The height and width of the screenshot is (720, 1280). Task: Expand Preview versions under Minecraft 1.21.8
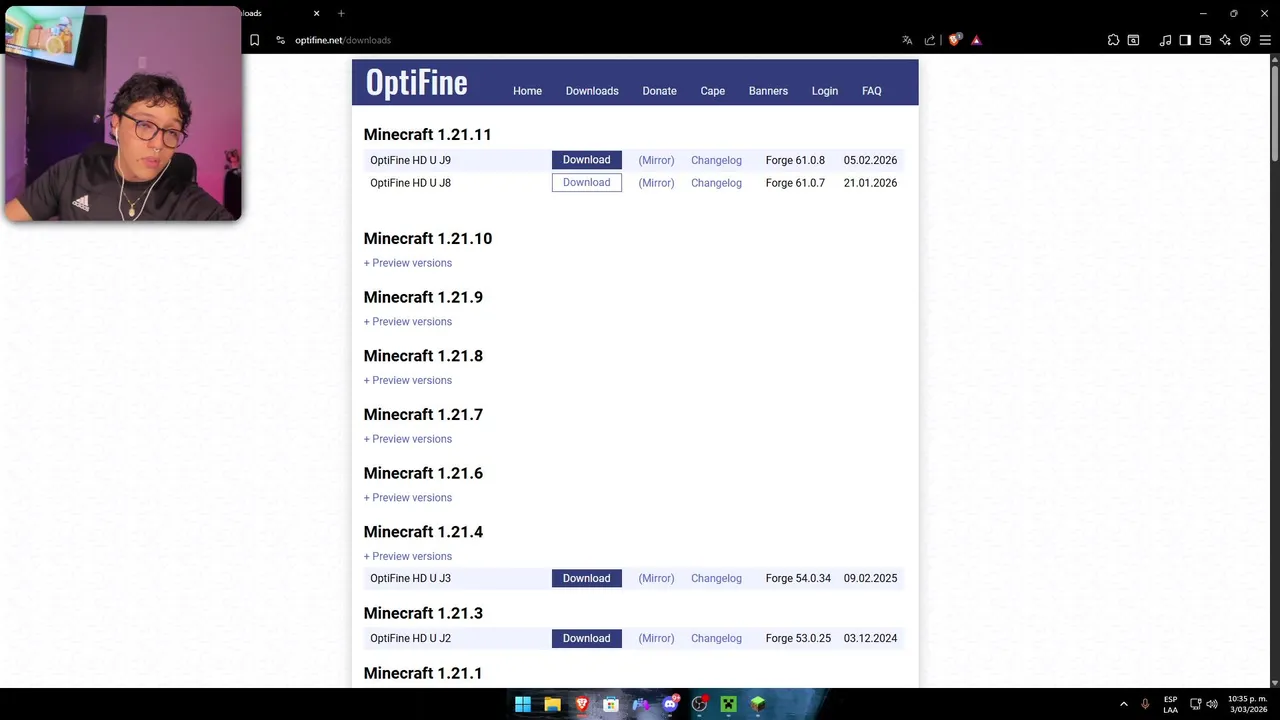408,380
